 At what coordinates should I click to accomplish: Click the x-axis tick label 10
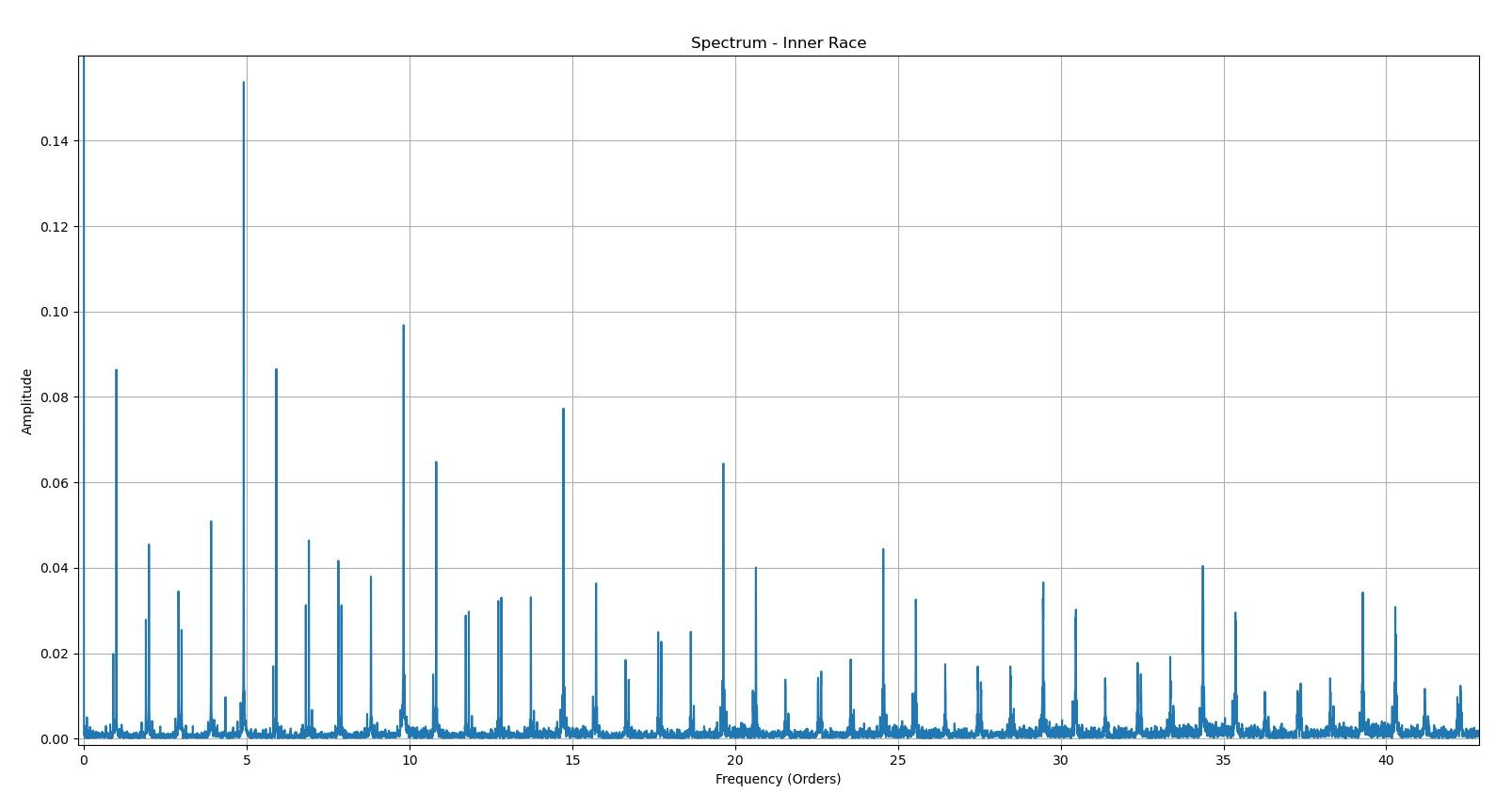coord(410,758)
